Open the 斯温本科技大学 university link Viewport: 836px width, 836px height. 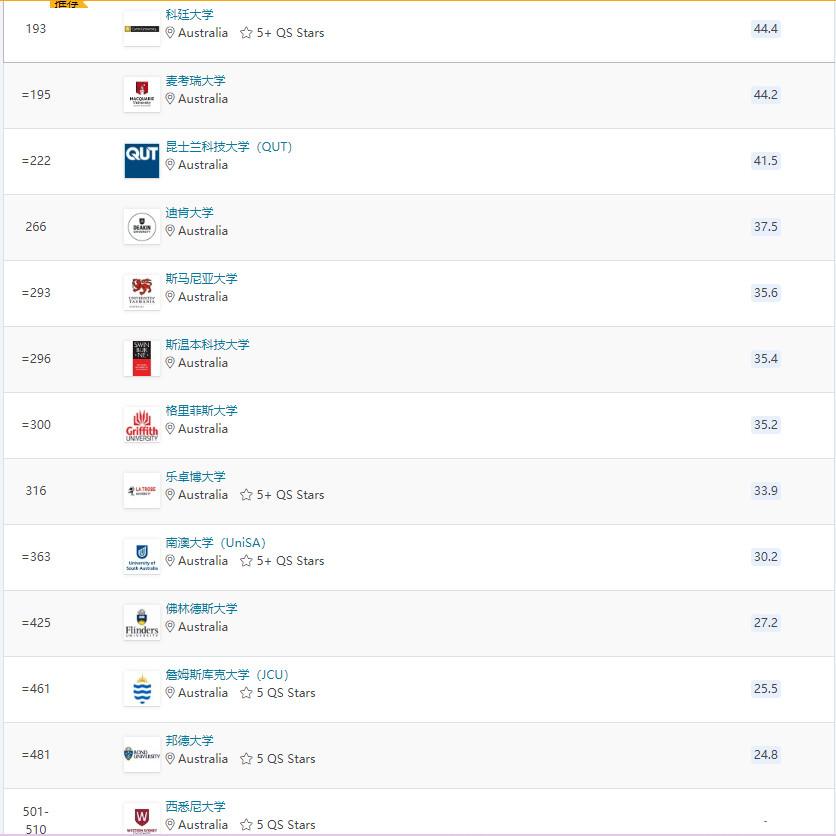(207, 345)
